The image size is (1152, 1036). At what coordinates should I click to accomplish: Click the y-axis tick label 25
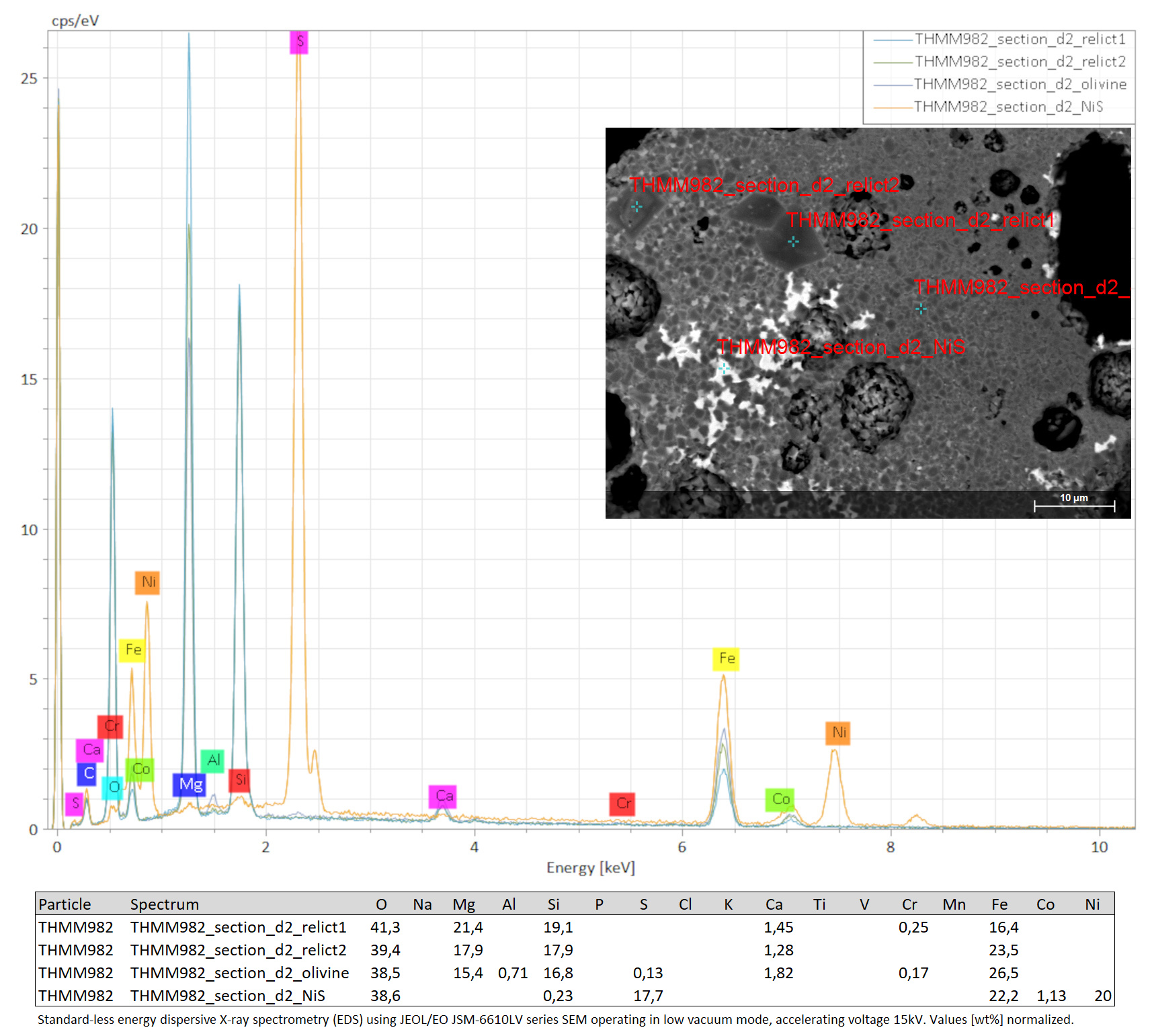click(30, 79)
